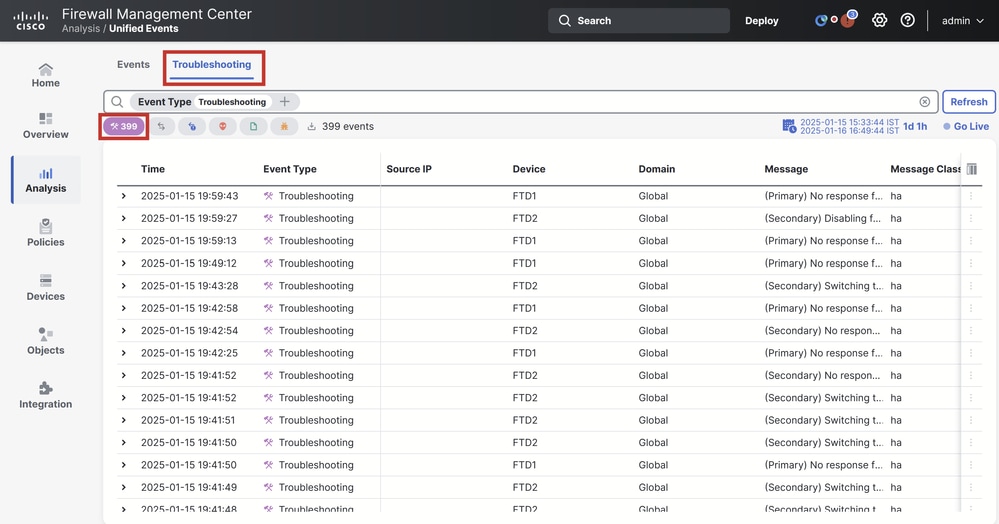Viewport: 999px width, 524px height.
Task: Open the help question mark icon
Action: (x=907, y=20)
